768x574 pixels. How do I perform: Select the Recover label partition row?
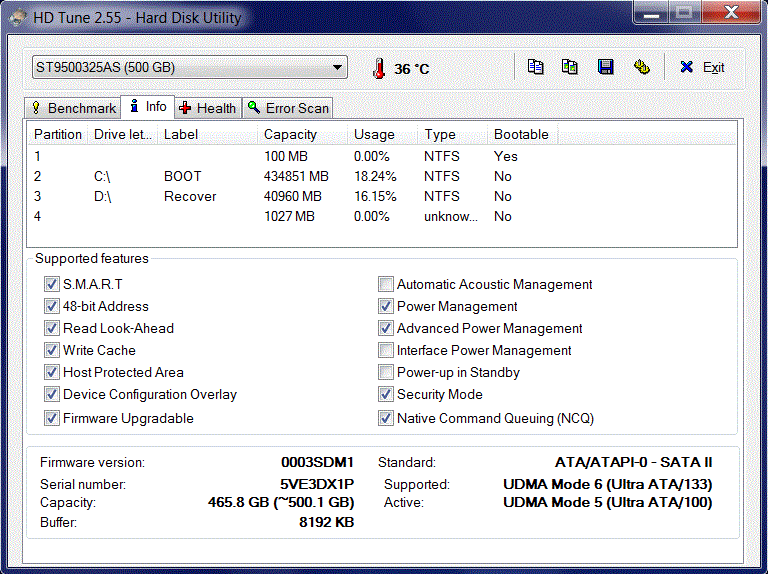pos(382,196)
